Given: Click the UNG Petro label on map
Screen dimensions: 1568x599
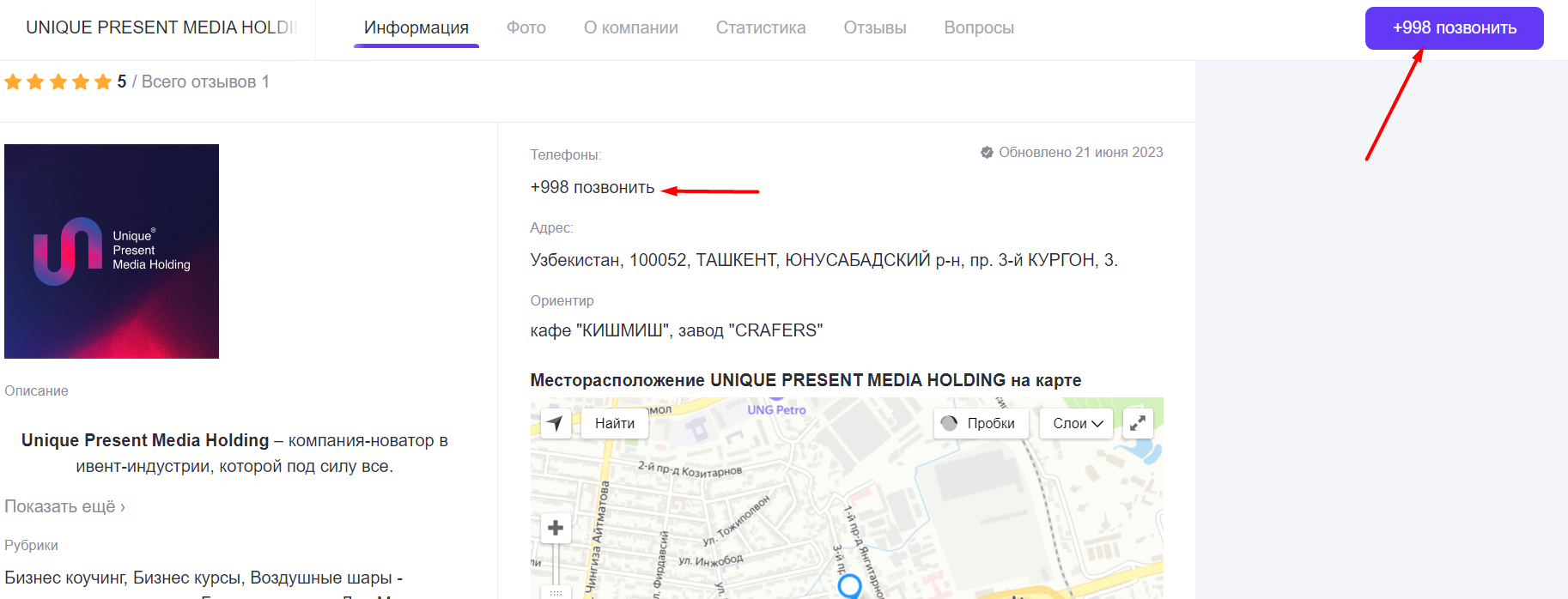Looking at the screenshot, I should [x=776, y=410].
